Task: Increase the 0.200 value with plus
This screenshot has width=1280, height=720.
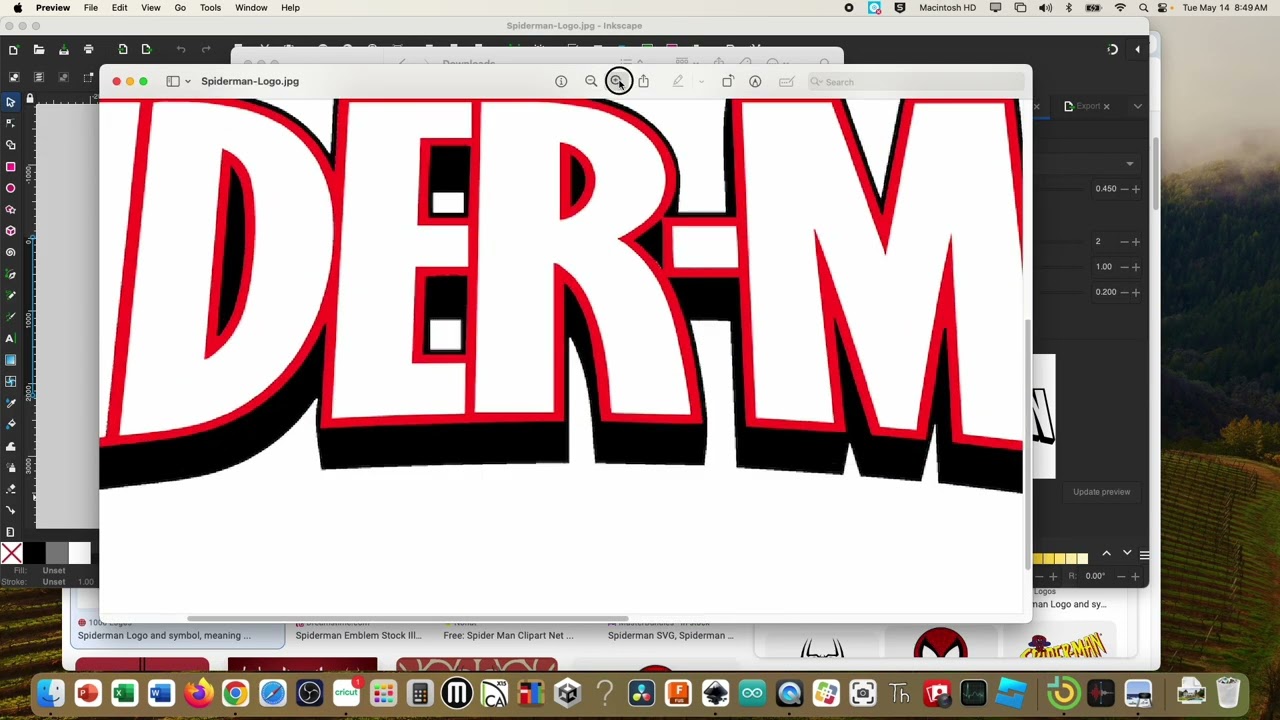Action: tap(1136, 292)
